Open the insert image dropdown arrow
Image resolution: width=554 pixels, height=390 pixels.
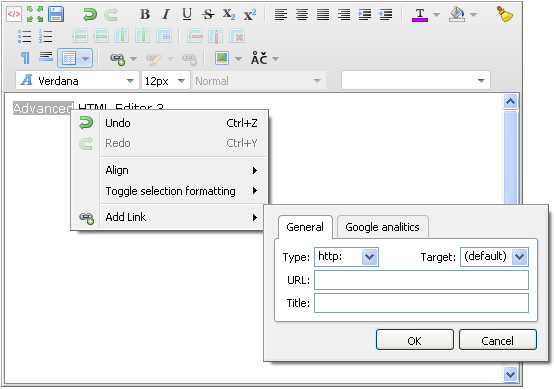pyautogui.click(x=238, y=59)
